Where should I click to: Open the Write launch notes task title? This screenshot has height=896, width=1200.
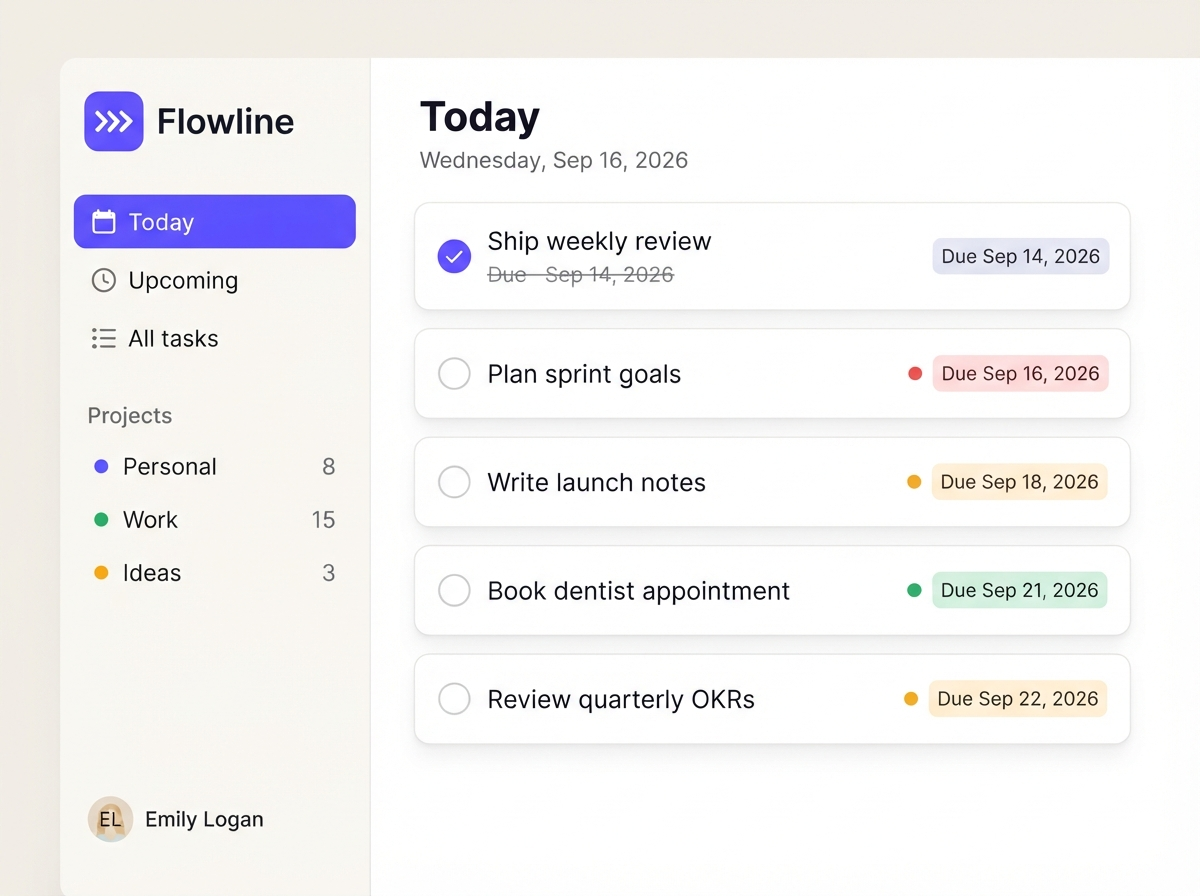(x=597, y=482)
